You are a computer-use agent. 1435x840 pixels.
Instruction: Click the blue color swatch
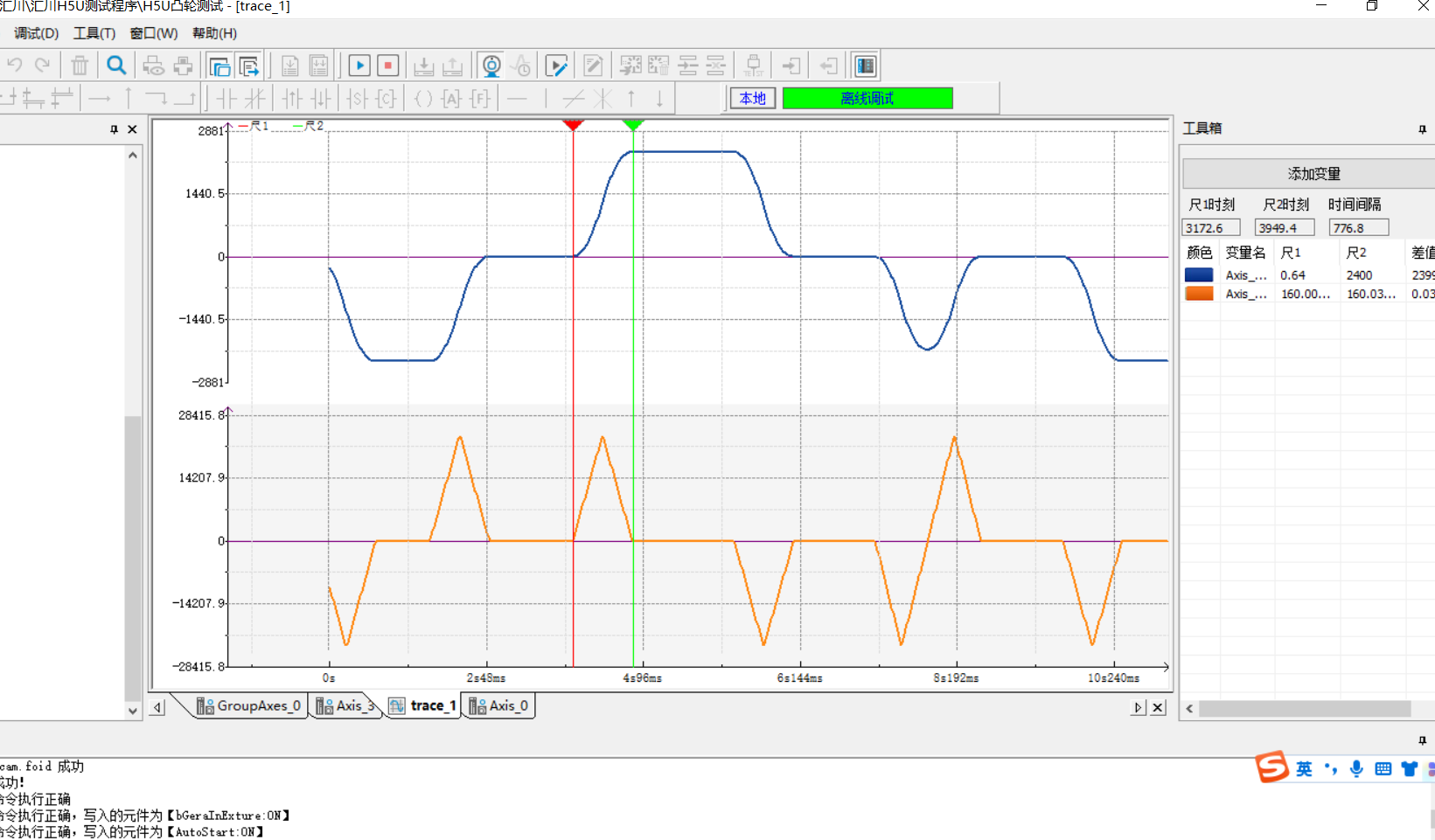(1199, 274)
